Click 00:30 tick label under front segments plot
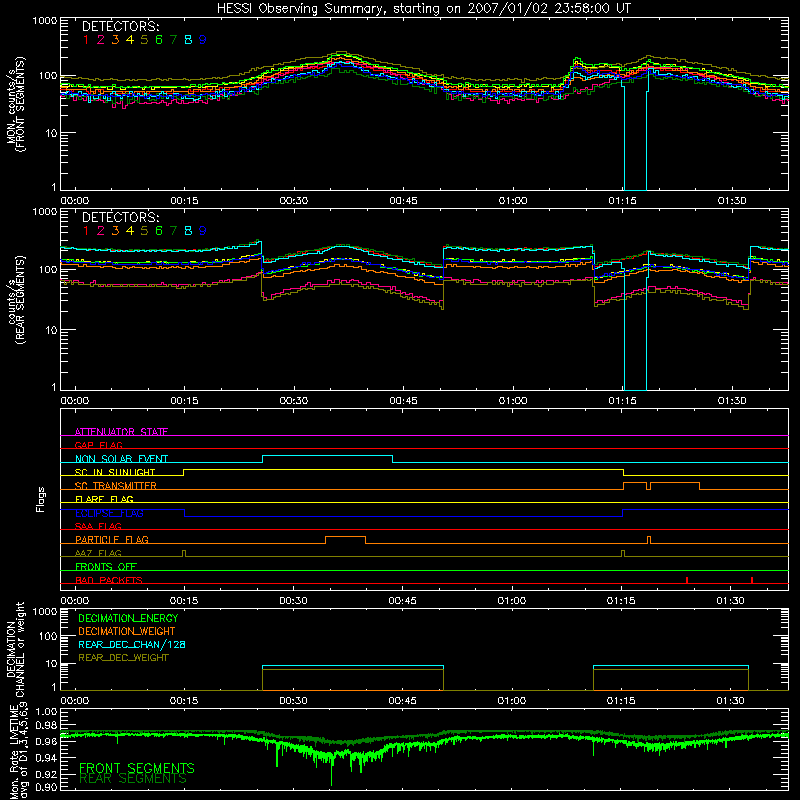This screenshot has height=800, width=800. tap(294, 201)
